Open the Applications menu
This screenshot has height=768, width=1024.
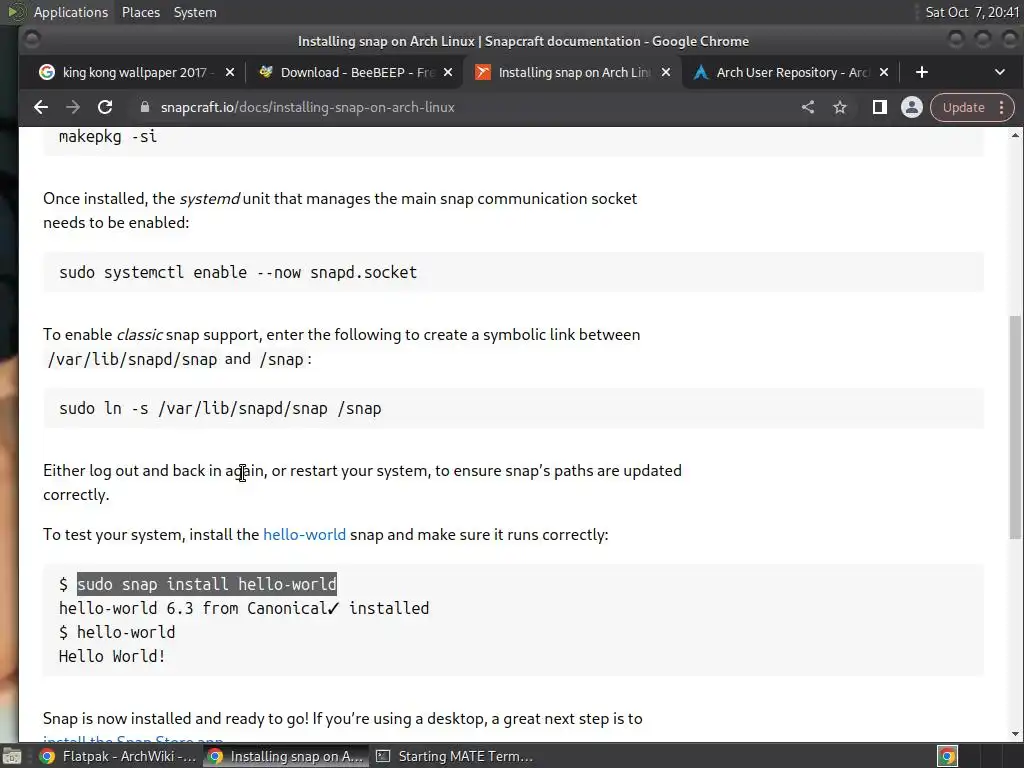pyautogui.click(x=71, y=12)
